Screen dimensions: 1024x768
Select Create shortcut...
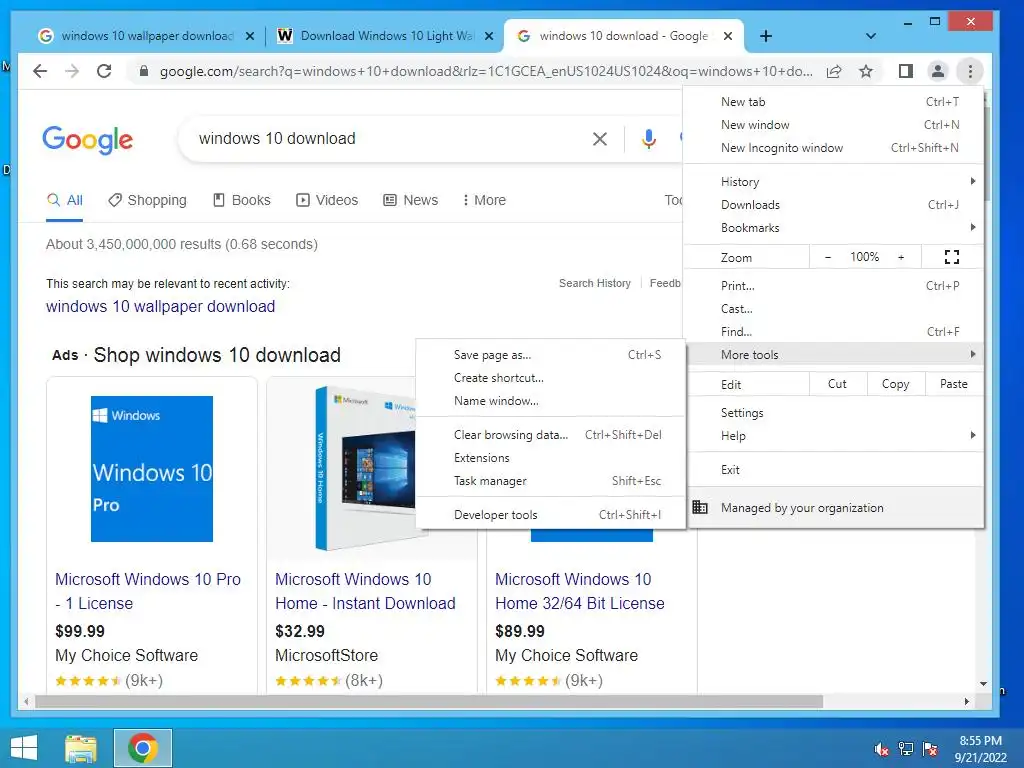551,377
